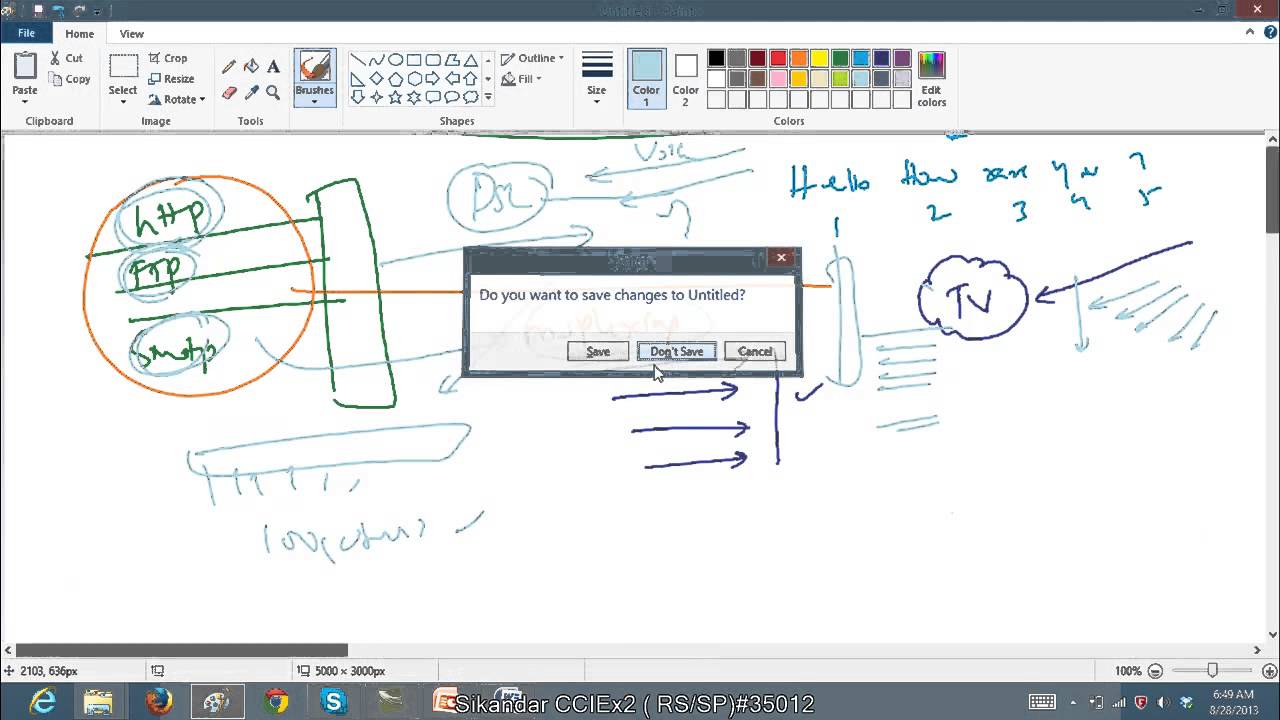Image resolution: width=1280 pixels, height=720 pixels.
Task: Activate Color 2 background selector
Action: click(685, 79)
